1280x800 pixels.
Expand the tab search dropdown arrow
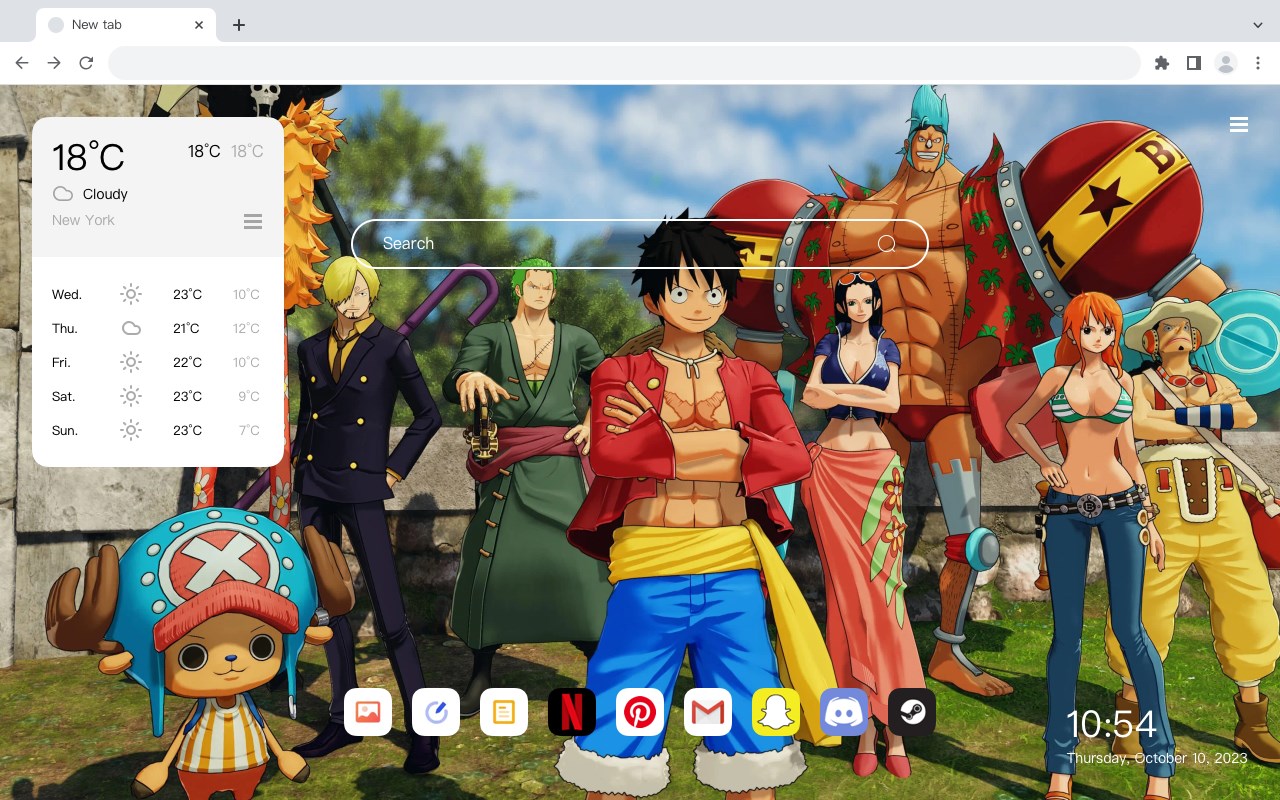tap(1258, 25)
